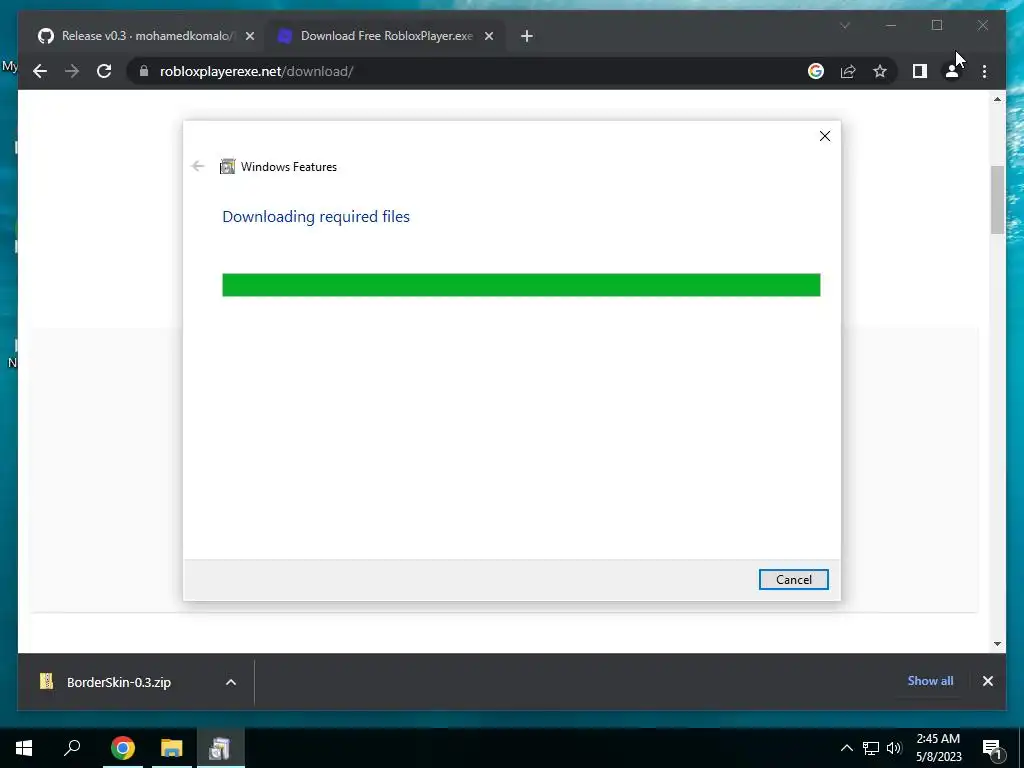Bookmark this page with the star
This screenshot has height=768, width=1024.
(880, 71)
